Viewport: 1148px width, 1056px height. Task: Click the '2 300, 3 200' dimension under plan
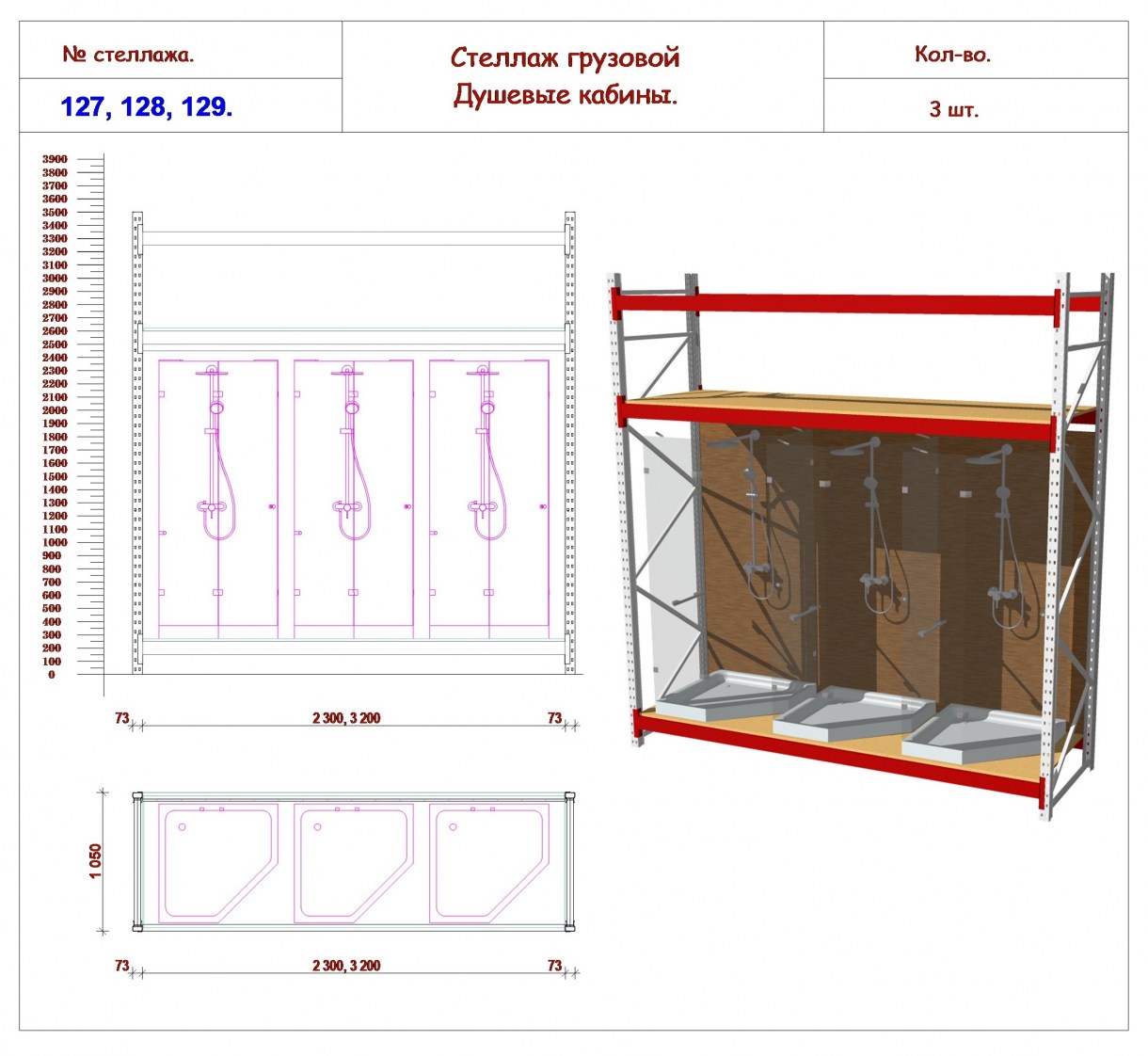click(346, 966)
